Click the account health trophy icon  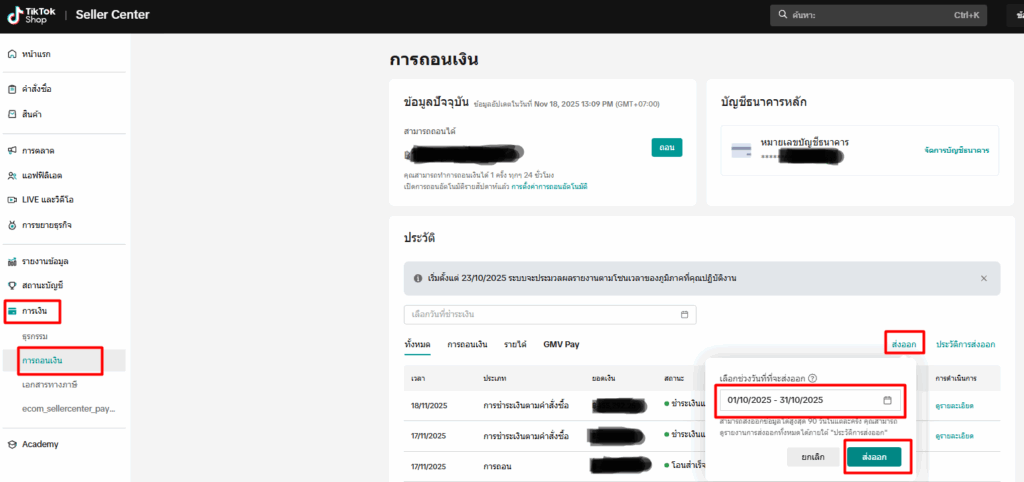(x=12, y=285)
